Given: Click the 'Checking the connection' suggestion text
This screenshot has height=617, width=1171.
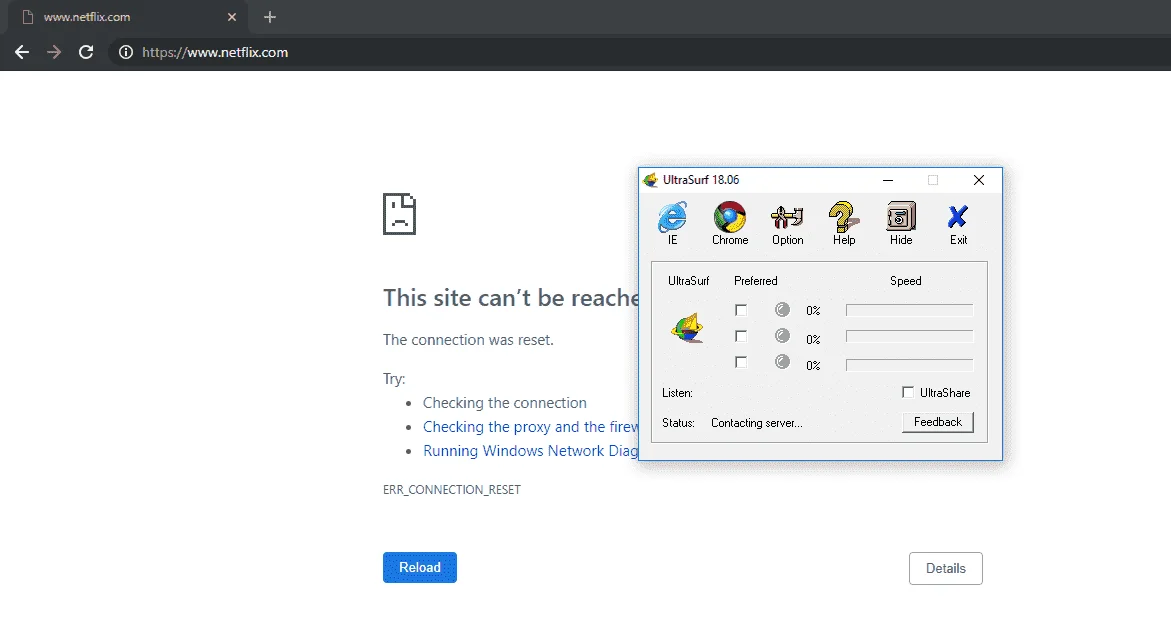Looking at the screenshot, I should [x=505, y=403].
